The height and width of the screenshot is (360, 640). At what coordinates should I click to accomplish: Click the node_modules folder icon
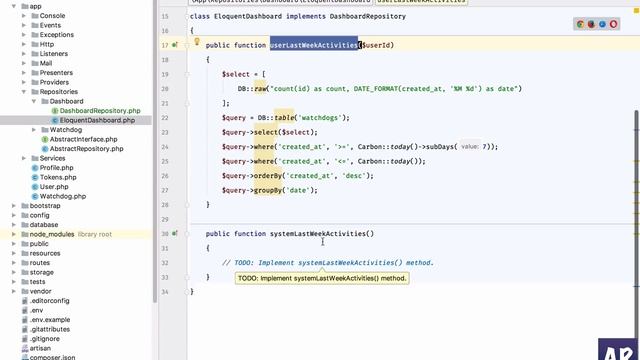tap(25, 234)
